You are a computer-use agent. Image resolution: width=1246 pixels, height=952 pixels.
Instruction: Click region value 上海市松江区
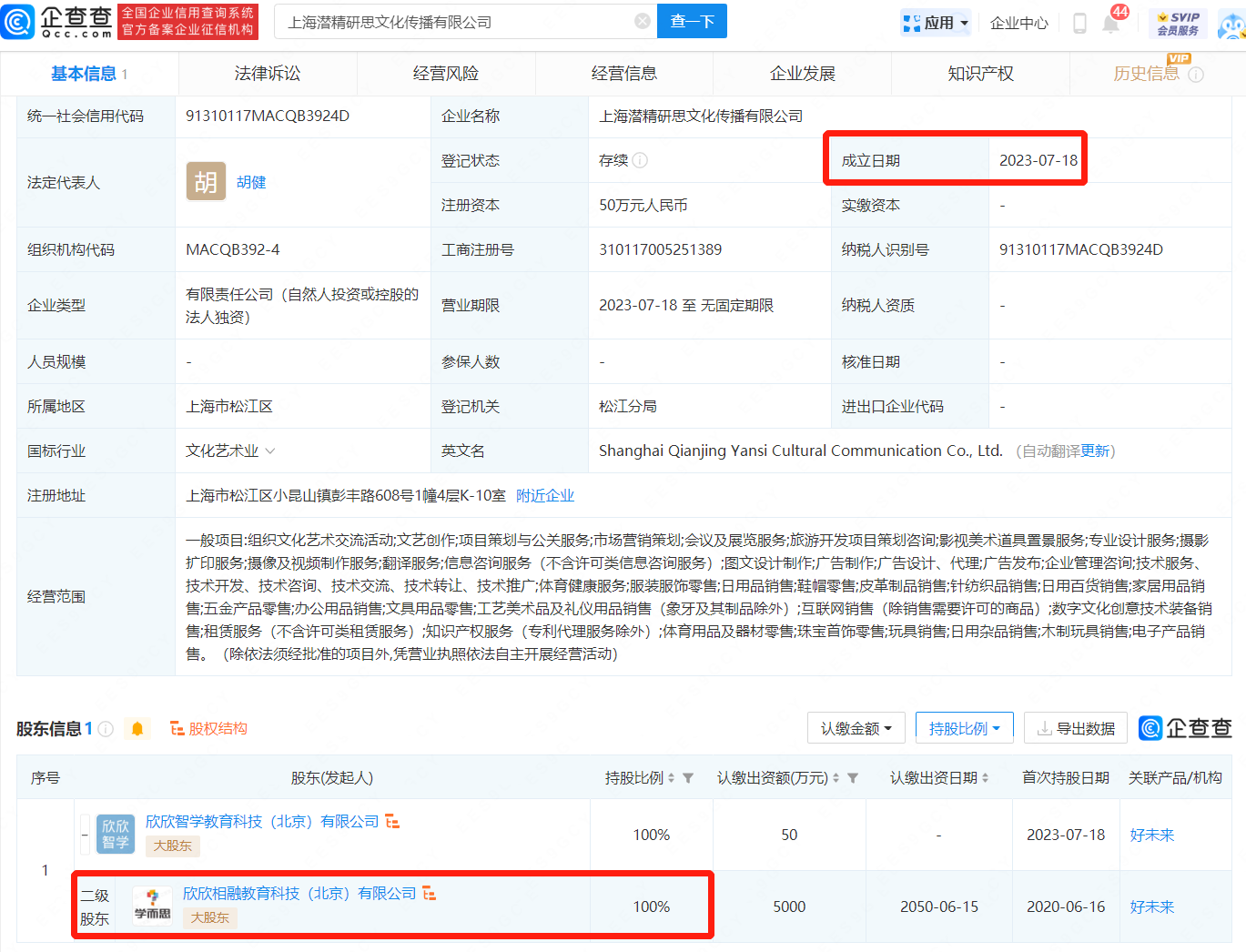[x=229, y=406]
